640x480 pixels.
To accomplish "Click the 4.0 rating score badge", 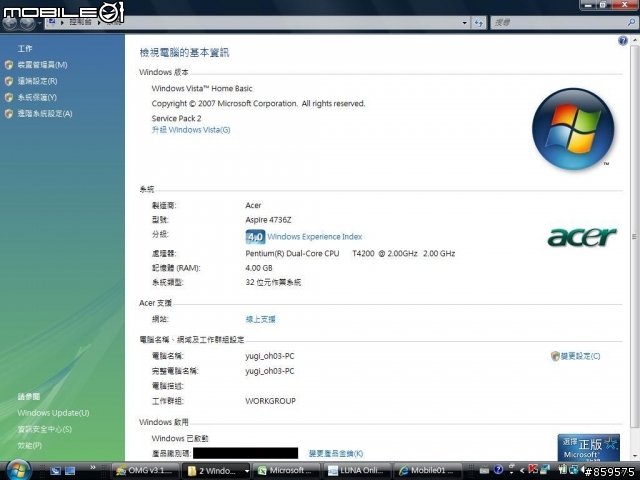I will [255, 237].
